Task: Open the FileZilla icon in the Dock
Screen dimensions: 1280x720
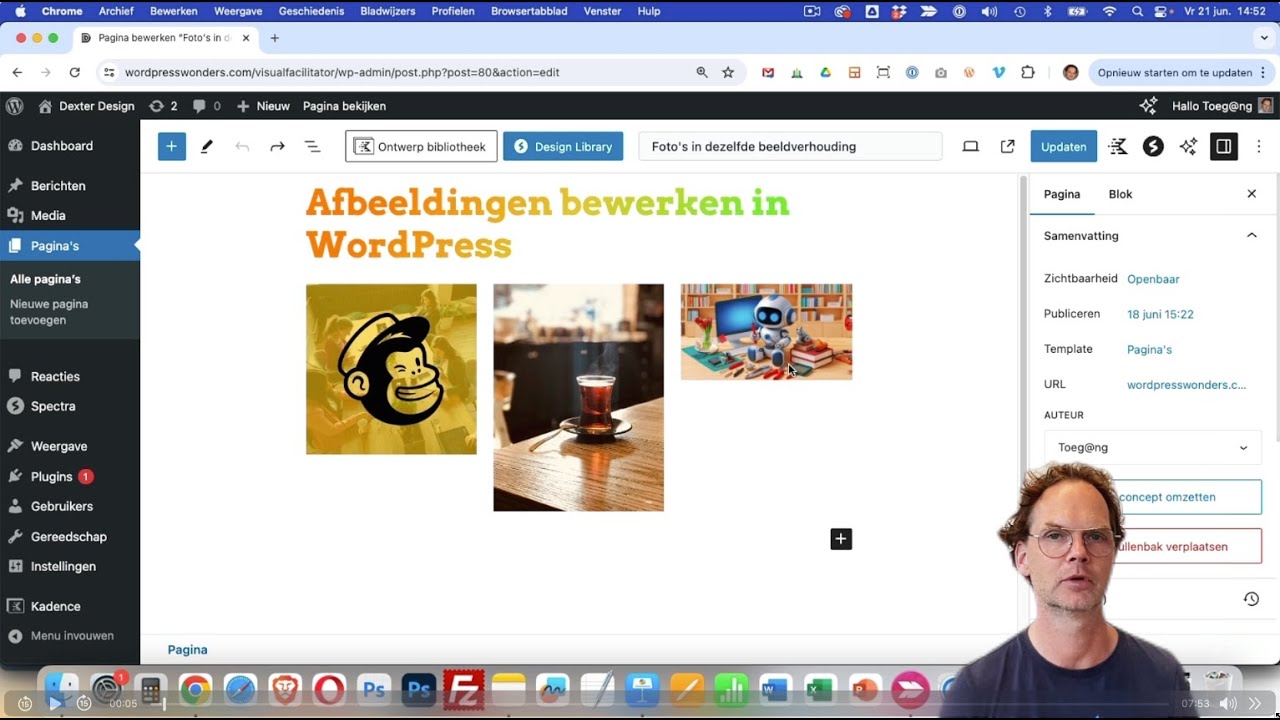Action: [464, 690]
